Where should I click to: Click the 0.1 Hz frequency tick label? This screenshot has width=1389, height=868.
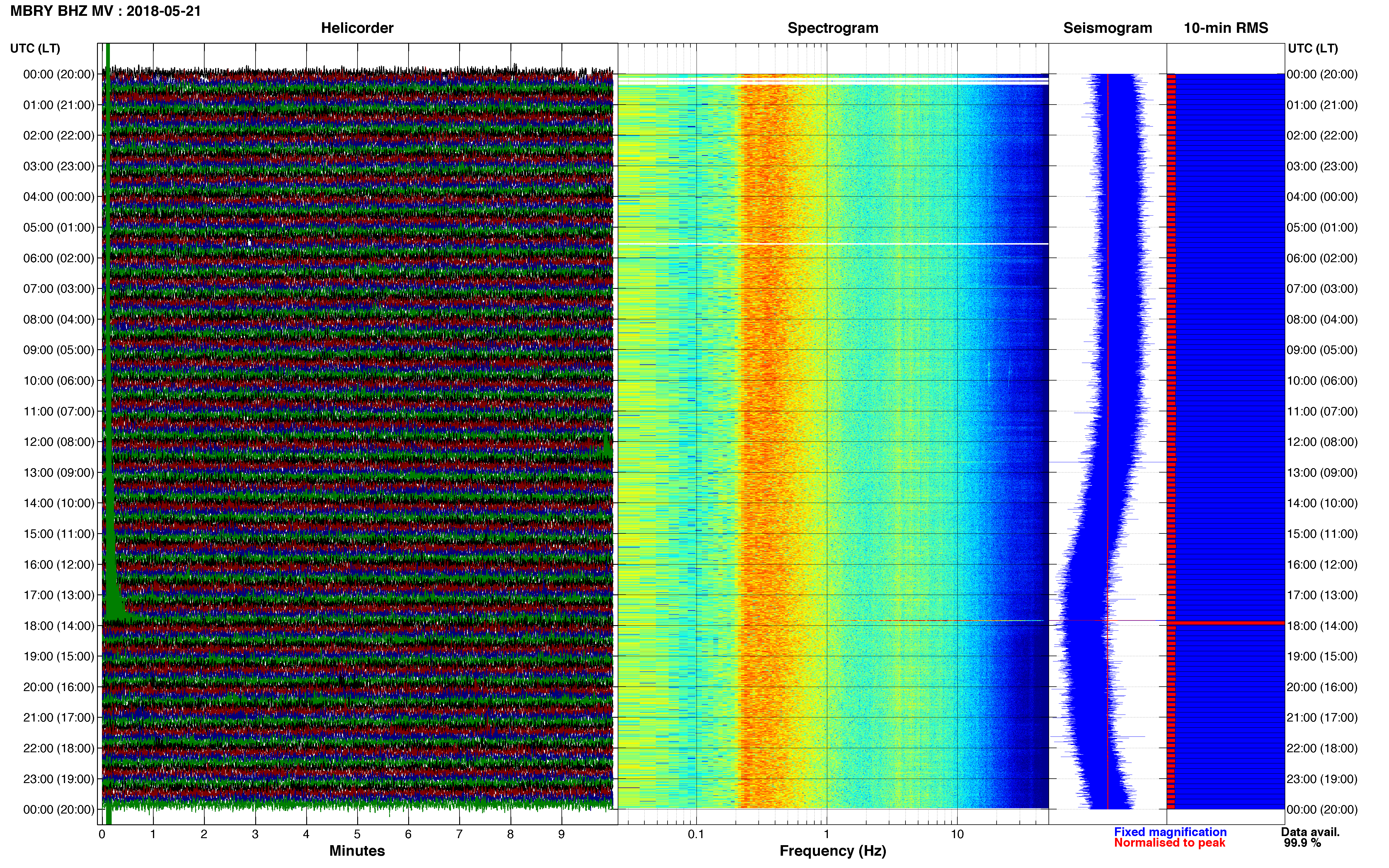tap(696, 834)
